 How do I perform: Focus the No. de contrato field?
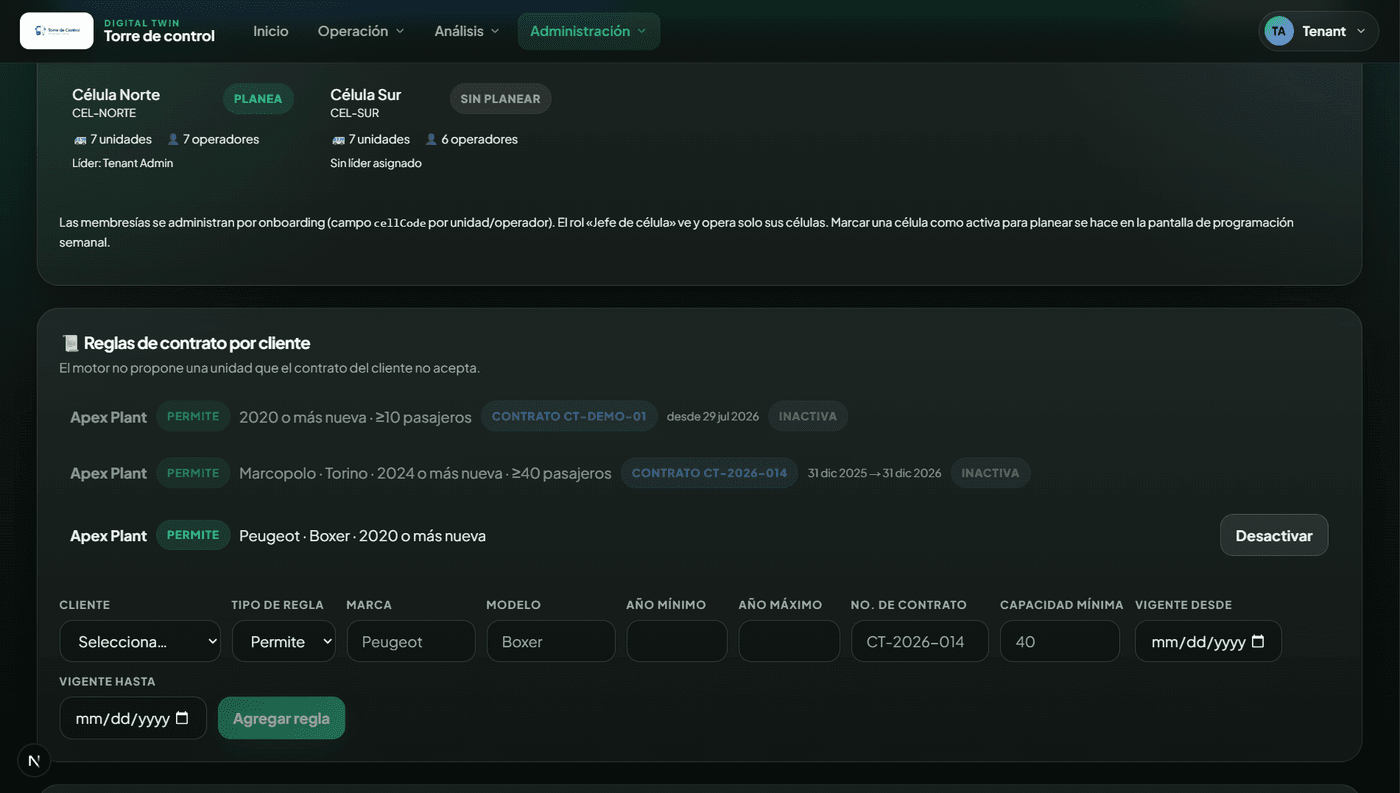[920, 641]
